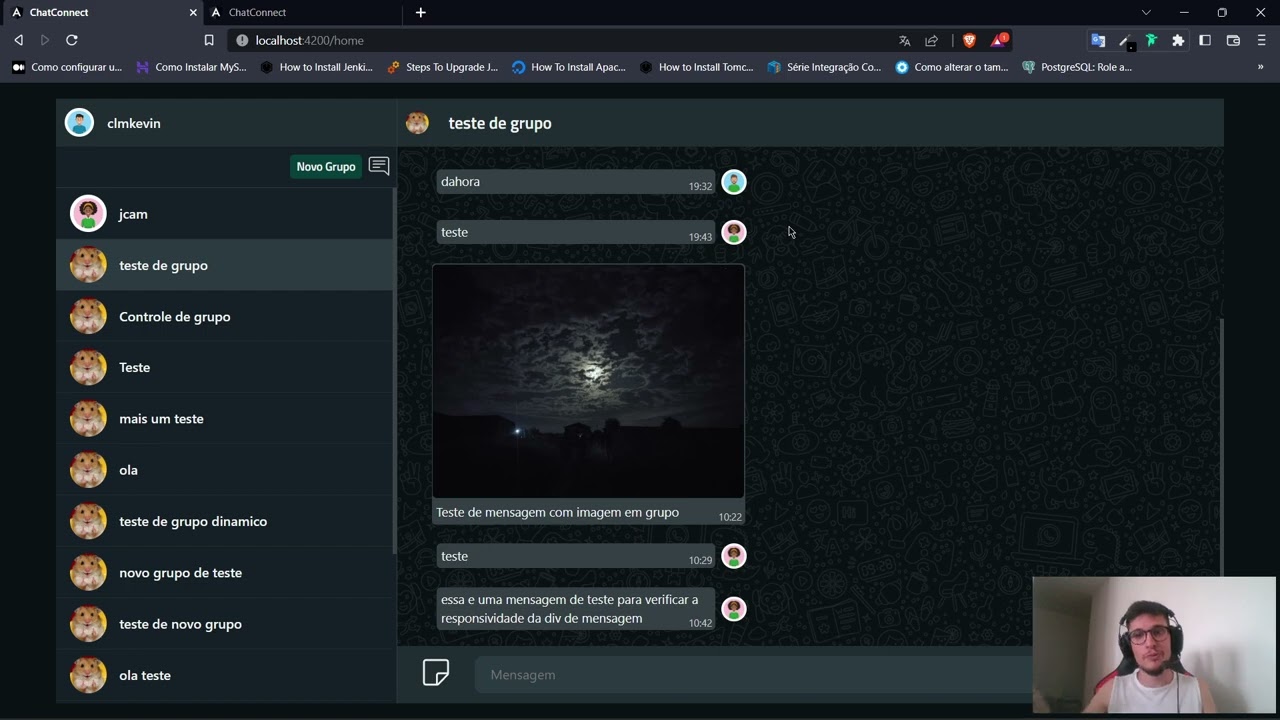Screen dimensions: 1280x720
Task: Open the ola group chat
Action: tap(226, 470)
